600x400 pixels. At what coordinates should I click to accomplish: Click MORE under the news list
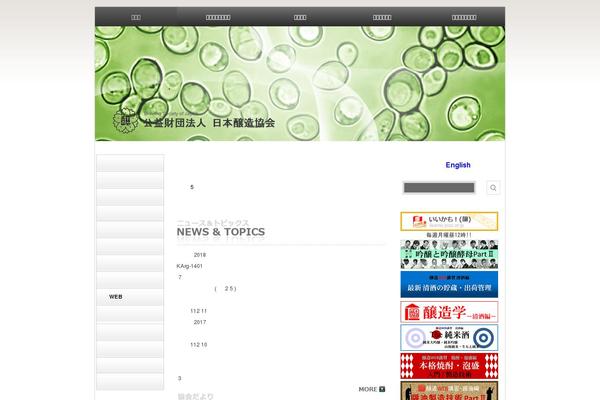coord(372,389)
